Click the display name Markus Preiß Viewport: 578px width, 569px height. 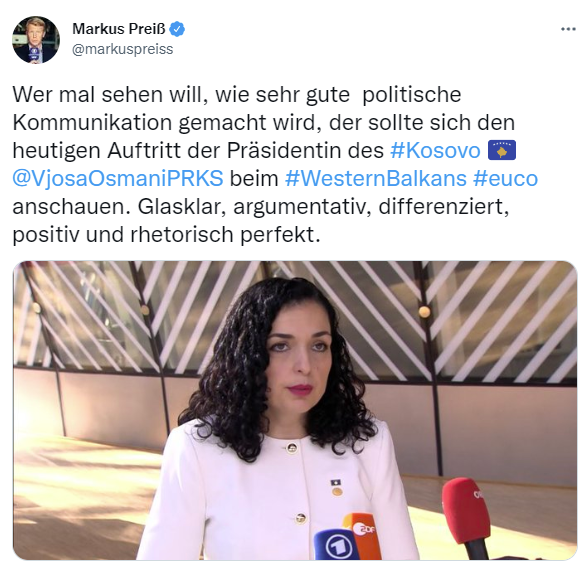(x=119, y=29)
